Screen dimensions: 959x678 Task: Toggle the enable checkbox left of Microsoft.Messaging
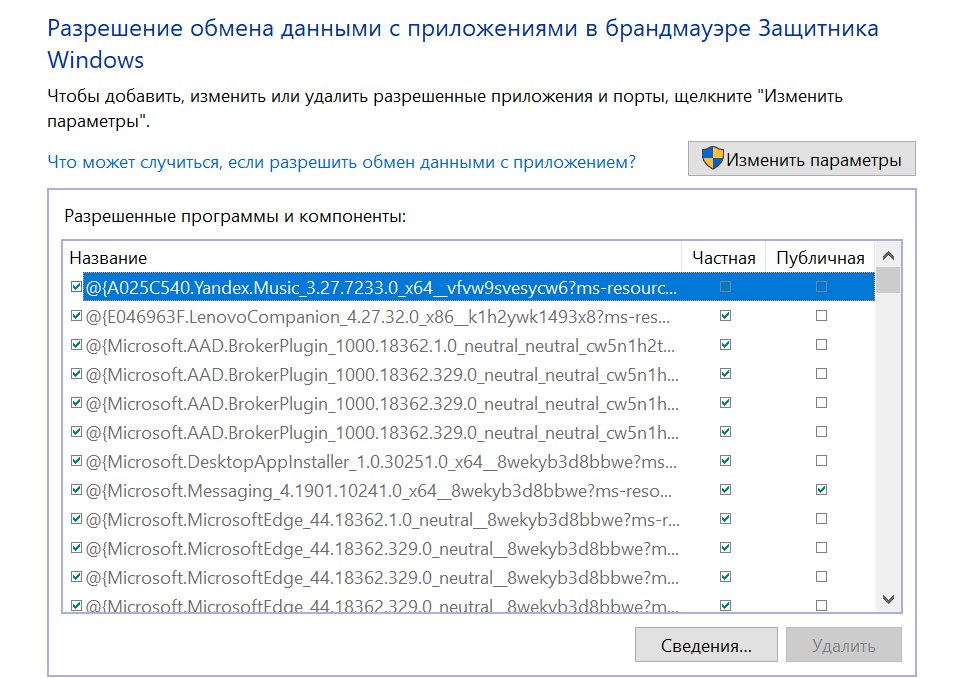coord(76,489)
